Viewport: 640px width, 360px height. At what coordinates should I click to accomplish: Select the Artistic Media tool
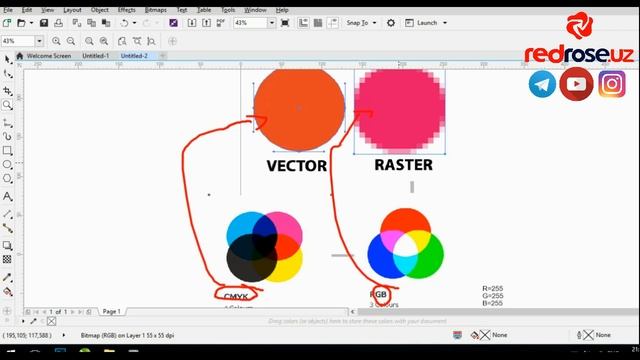click(7, 136)
